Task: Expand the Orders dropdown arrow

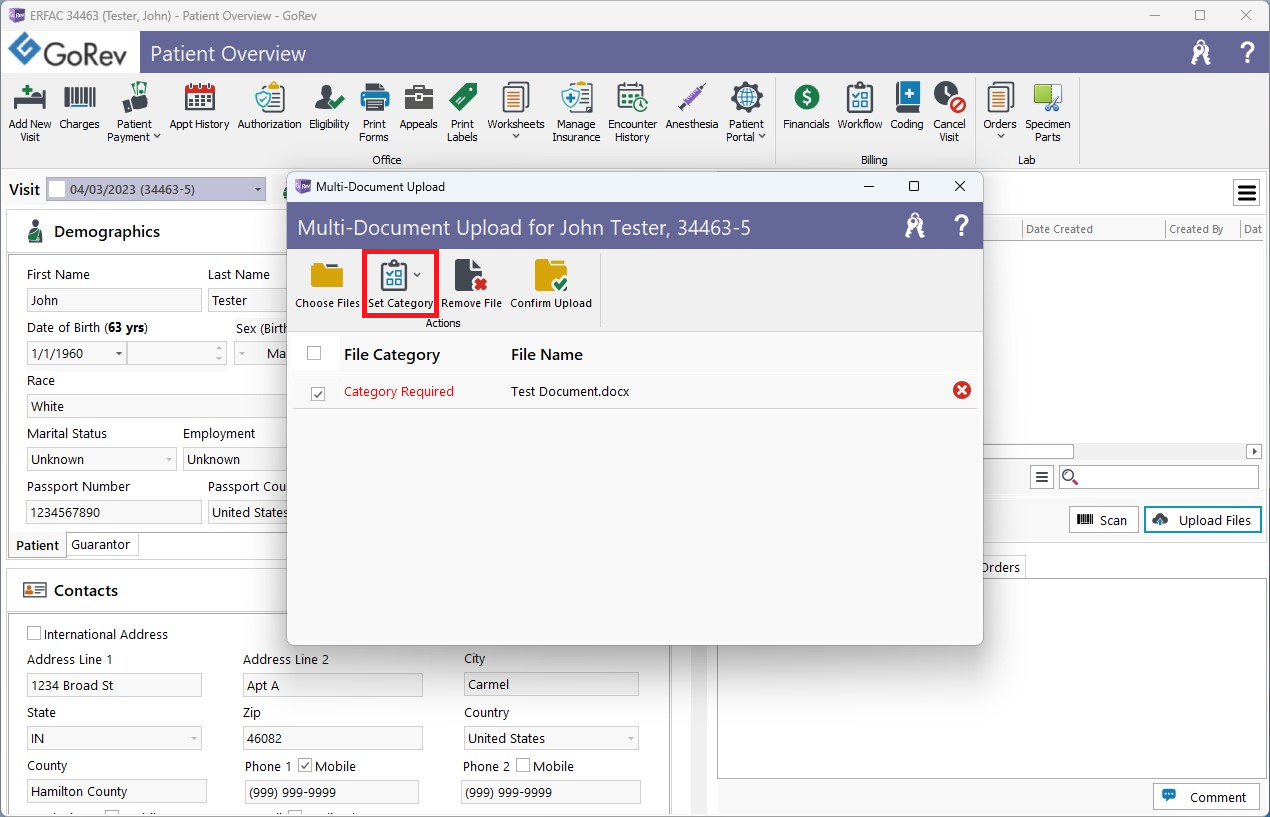Action: (x=1000, y=138)
